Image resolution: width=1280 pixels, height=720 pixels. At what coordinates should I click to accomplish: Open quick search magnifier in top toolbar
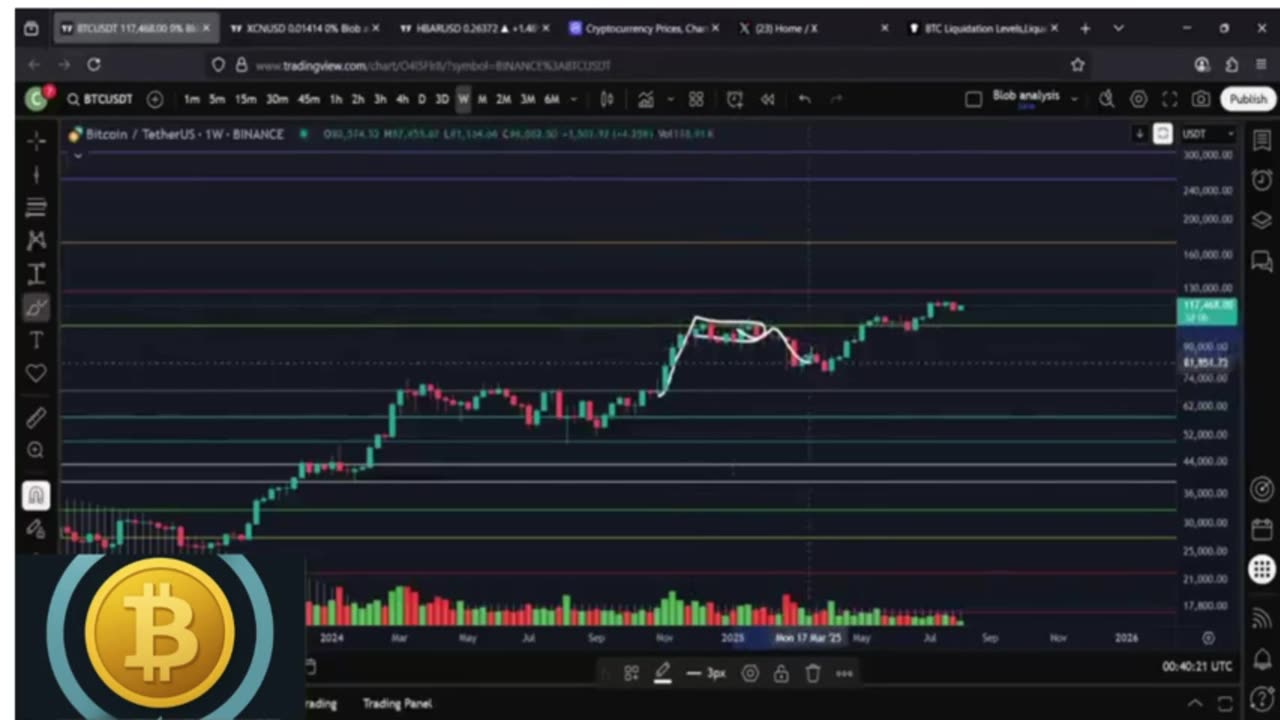click(1106, 99)
